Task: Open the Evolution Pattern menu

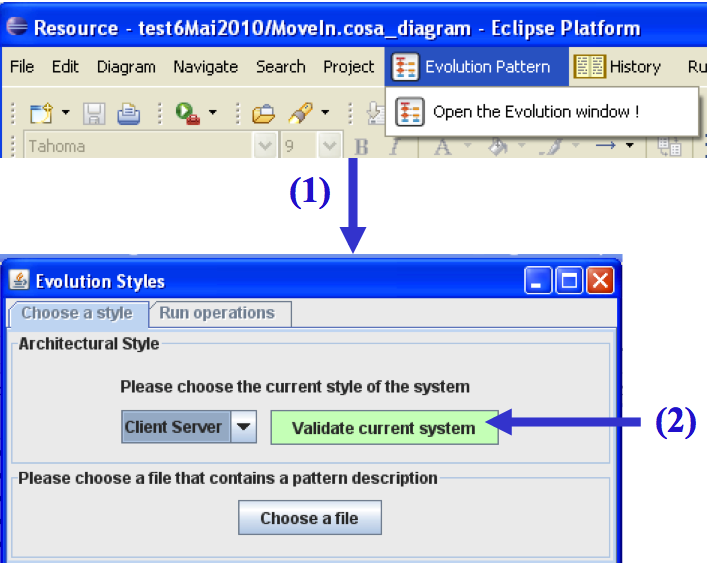Action: point(474,67)
